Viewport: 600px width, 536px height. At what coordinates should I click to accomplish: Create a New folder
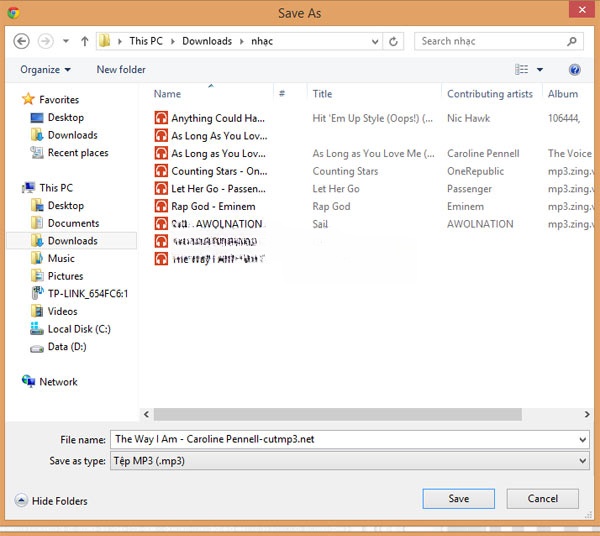[121, 70]
